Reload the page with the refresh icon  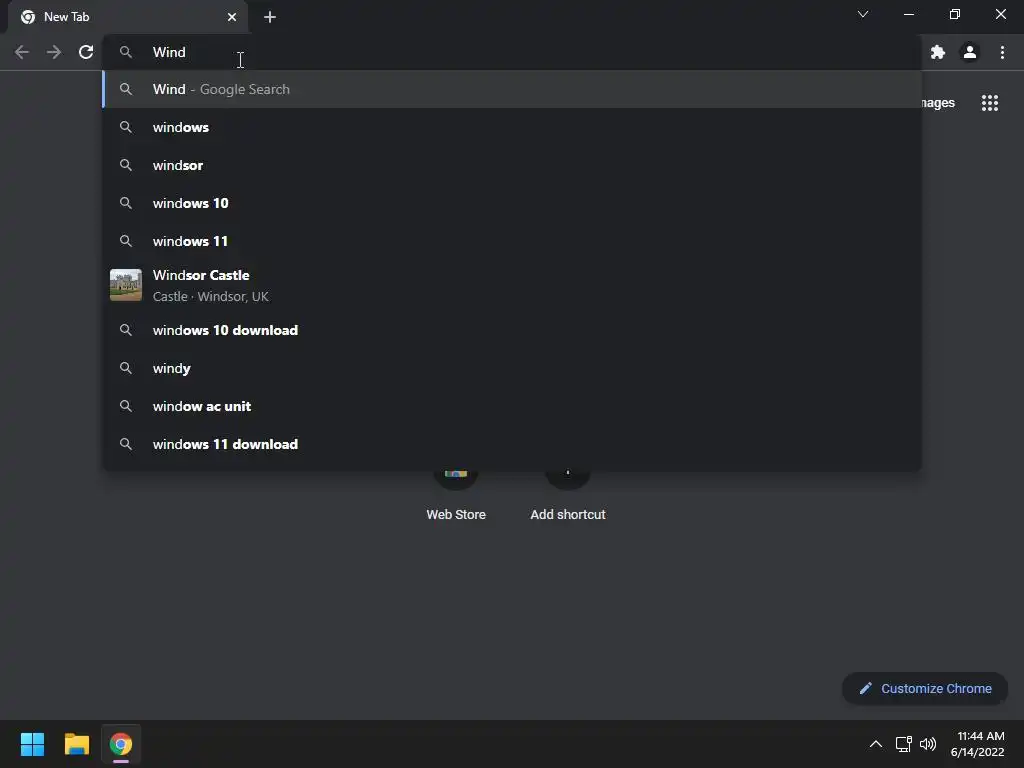[86, 52]
